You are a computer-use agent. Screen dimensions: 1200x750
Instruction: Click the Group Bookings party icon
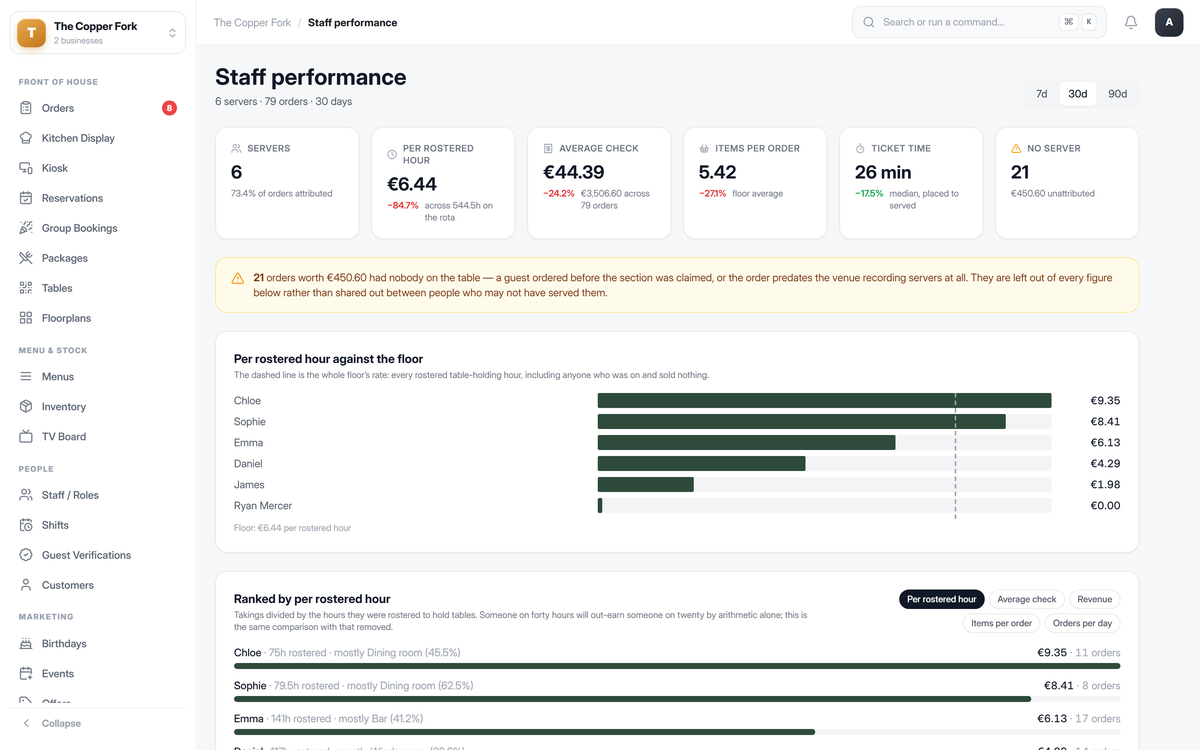(26, 228)
